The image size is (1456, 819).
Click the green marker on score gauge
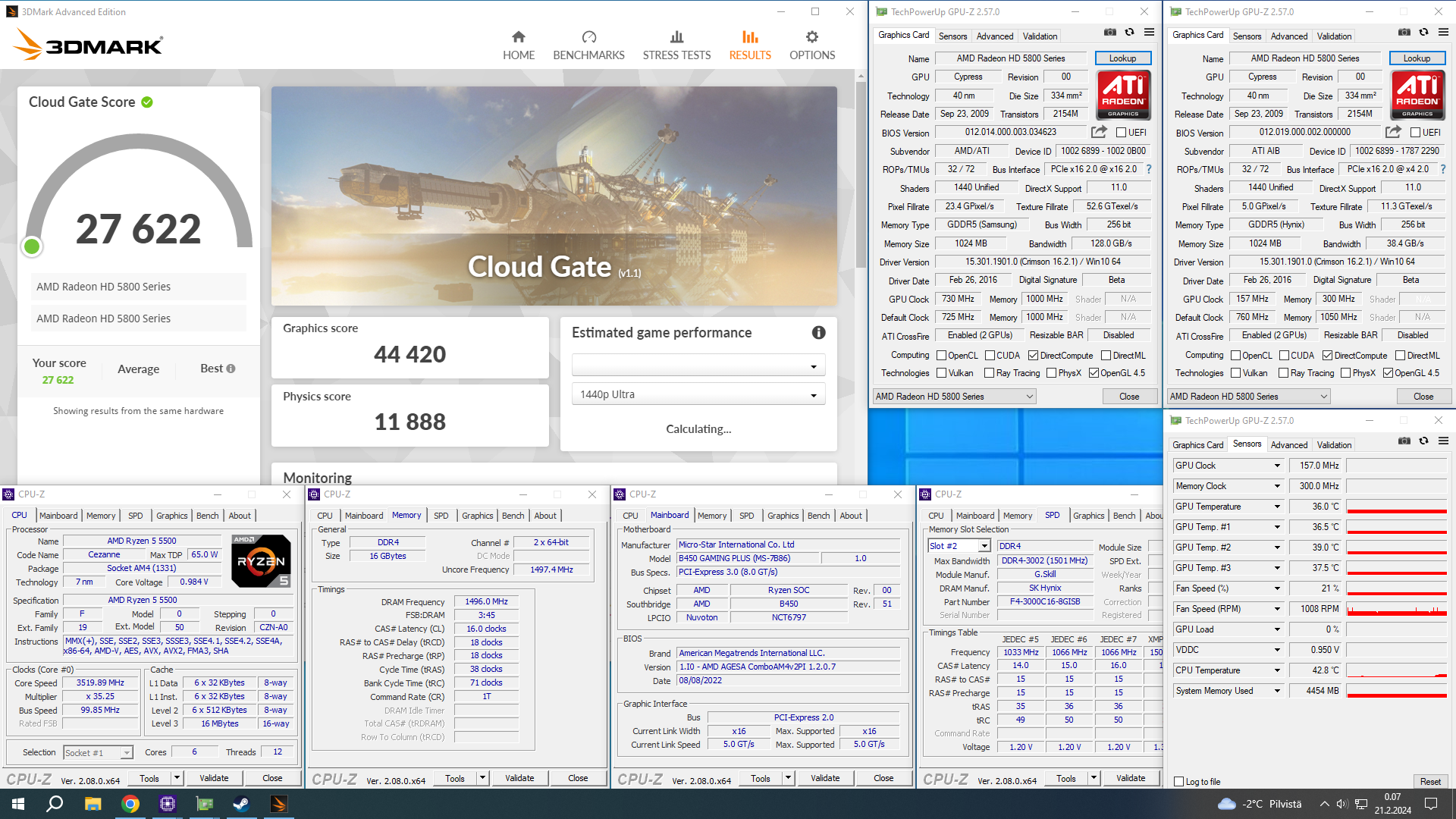(32, 246)
